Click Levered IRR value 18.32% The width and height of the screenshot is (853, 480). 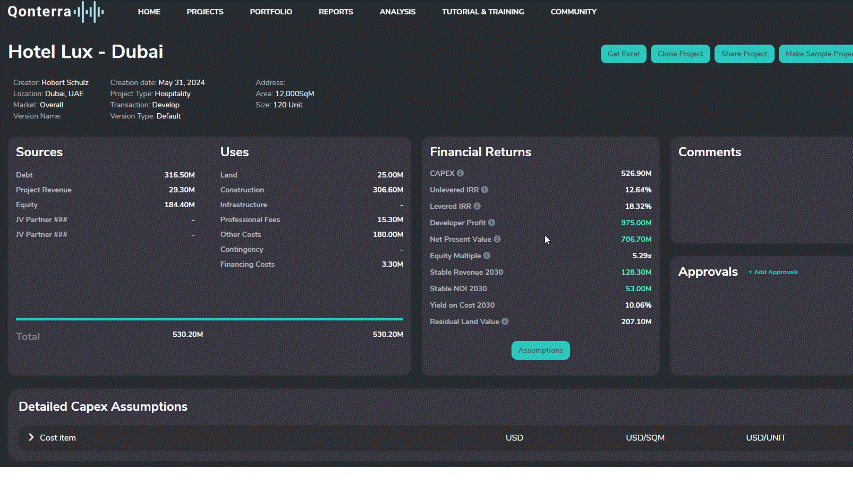tap(638, 206)
